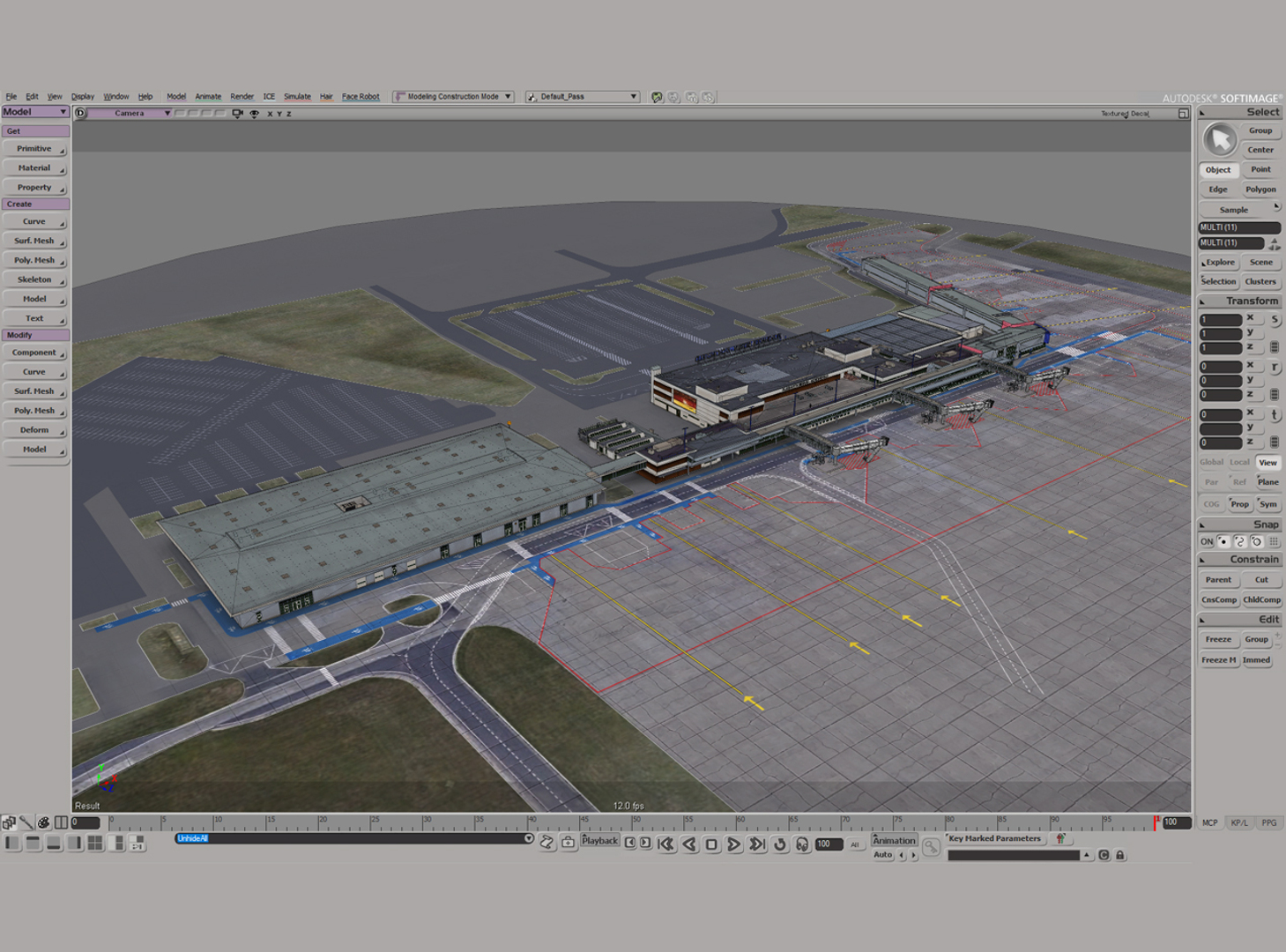1286x952 pixels.
Task: Open the Modeling Construction Mode dropdown
Action: pyautogui.click(x=453, y=97)
